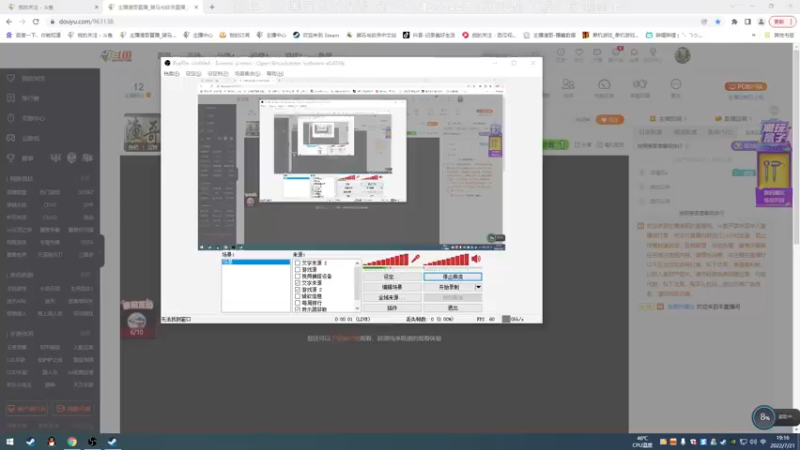Open OBS 设定 settings button
Viewport: 800px width, 450px height.
pos(392,277)
